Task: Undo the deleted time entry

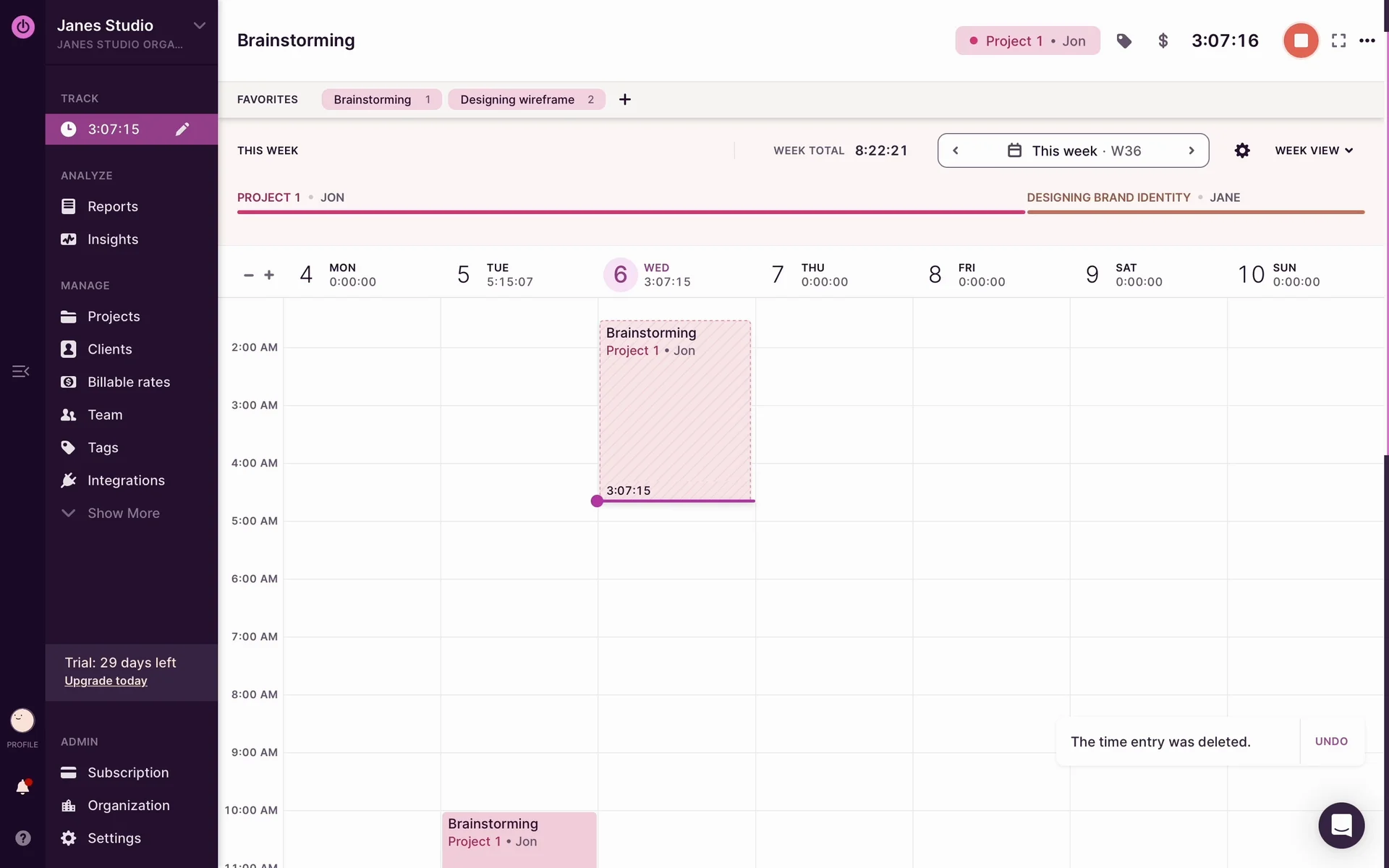Action: tap(1330, 741)
